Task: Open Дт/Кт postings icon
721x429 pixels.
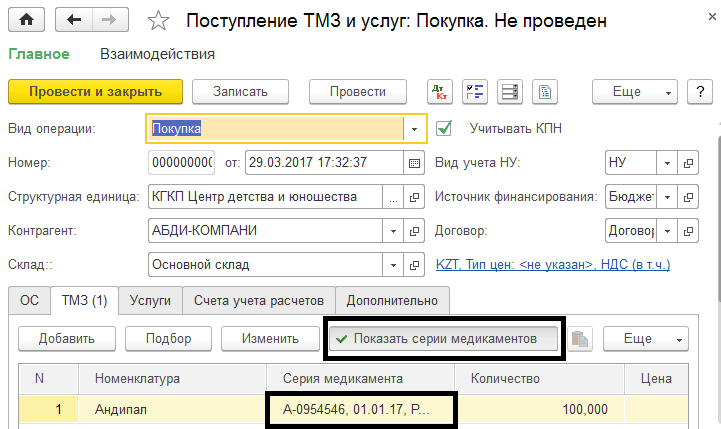Action: pyautogui.click(x=439, y=92)
